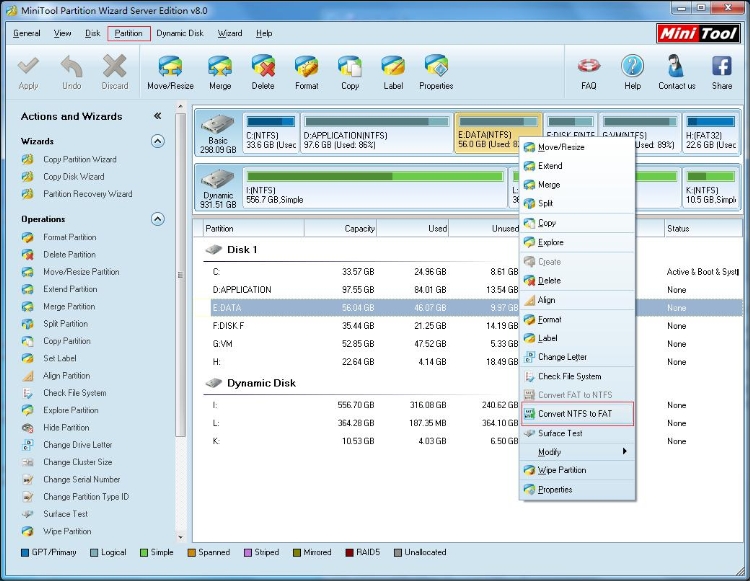Collapse the Wizards section chevron

[158, 141]
